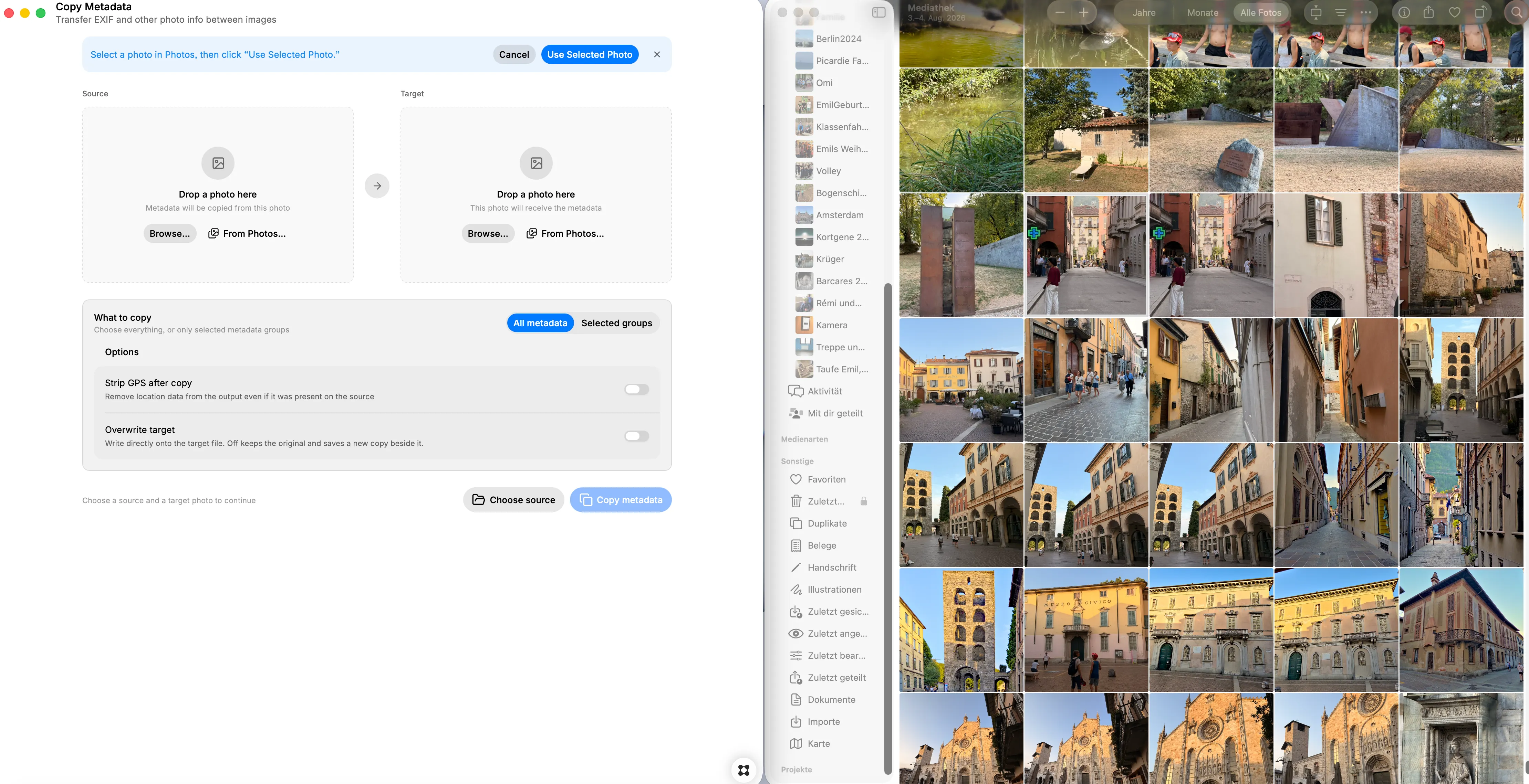Click the source image placeholder icon
This screenshot has height=784, width=1529.
(x=218, y=163)
